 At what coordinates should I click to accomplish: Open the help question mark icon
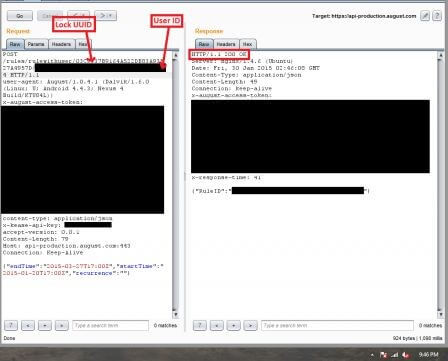point(437,16)
